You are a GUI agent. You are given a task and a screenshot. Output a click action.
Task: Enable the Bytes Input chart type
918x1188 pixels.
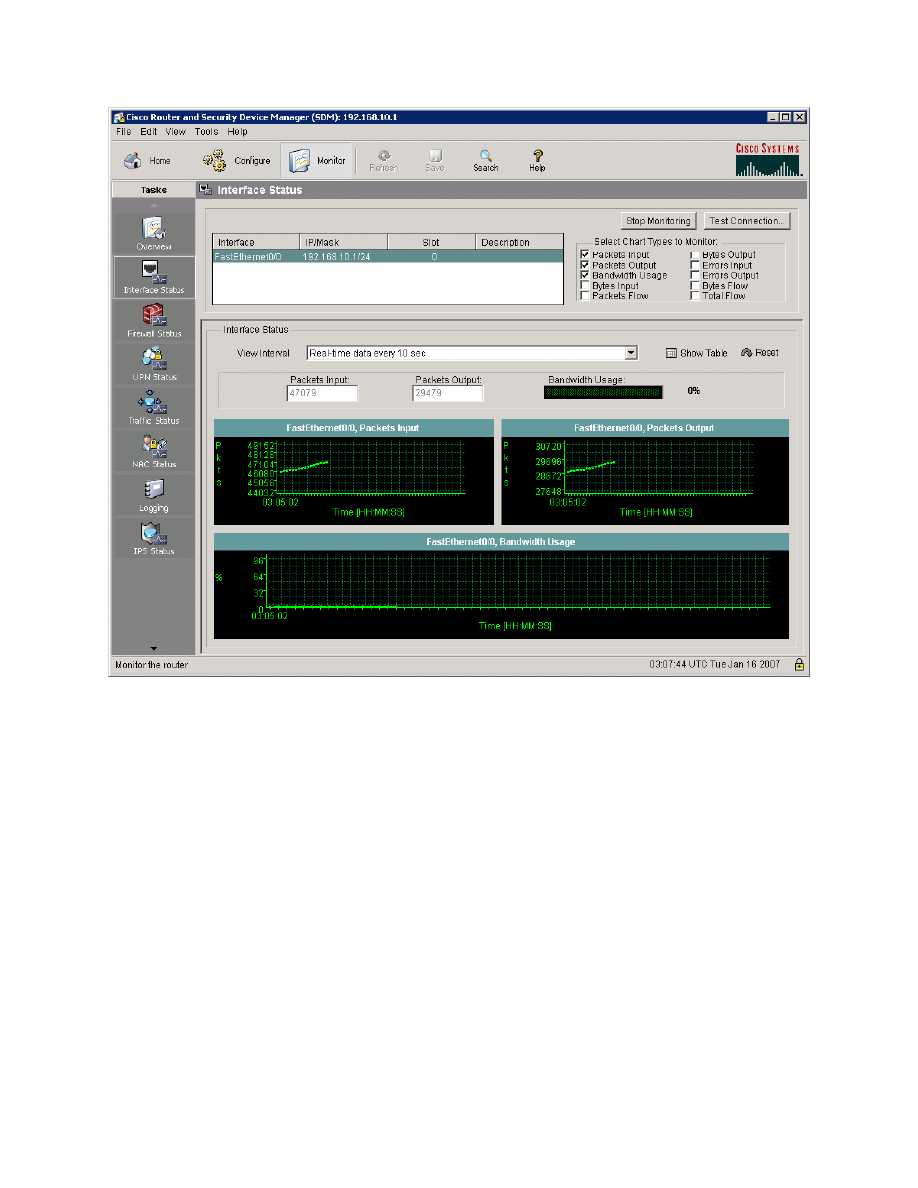point(585,286)
